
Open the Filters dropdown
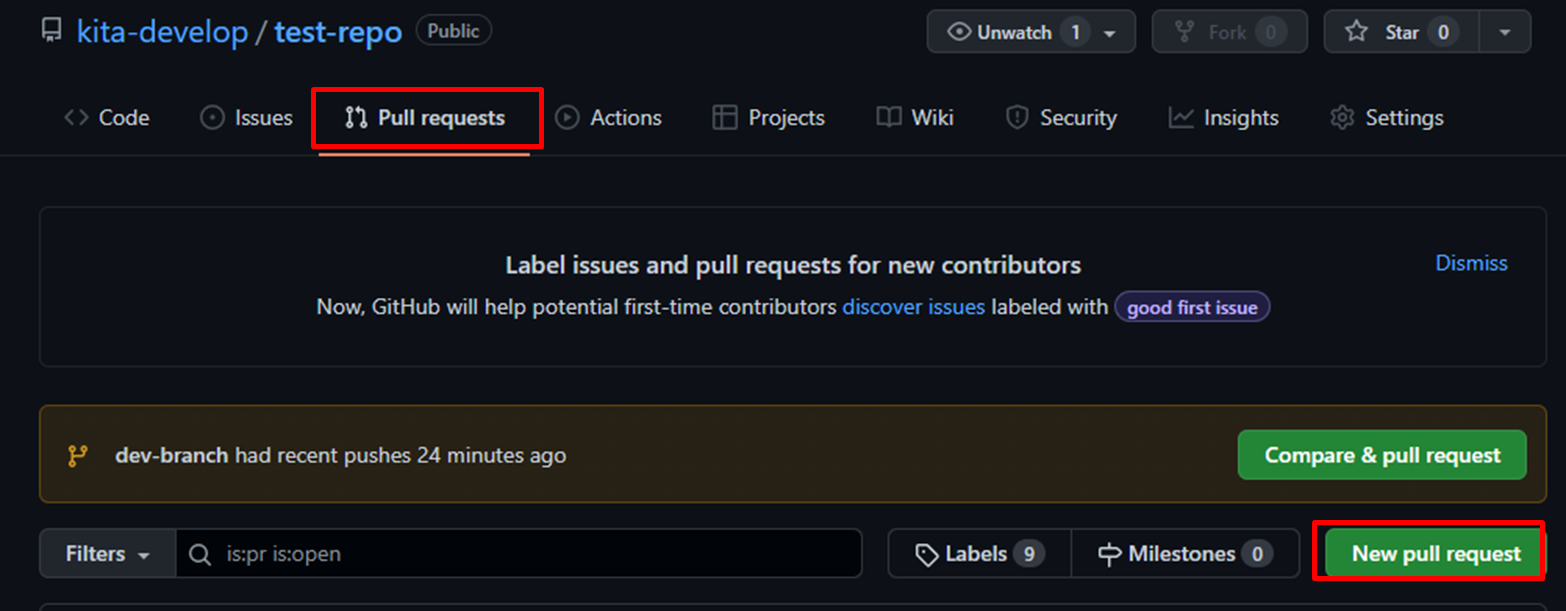pyautogui.click(x=105, y=553)
